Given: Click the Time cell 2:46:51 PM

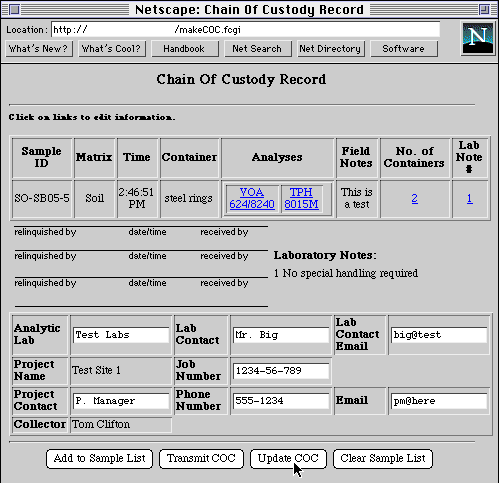Looking at the screenshot, I should 137,199.
